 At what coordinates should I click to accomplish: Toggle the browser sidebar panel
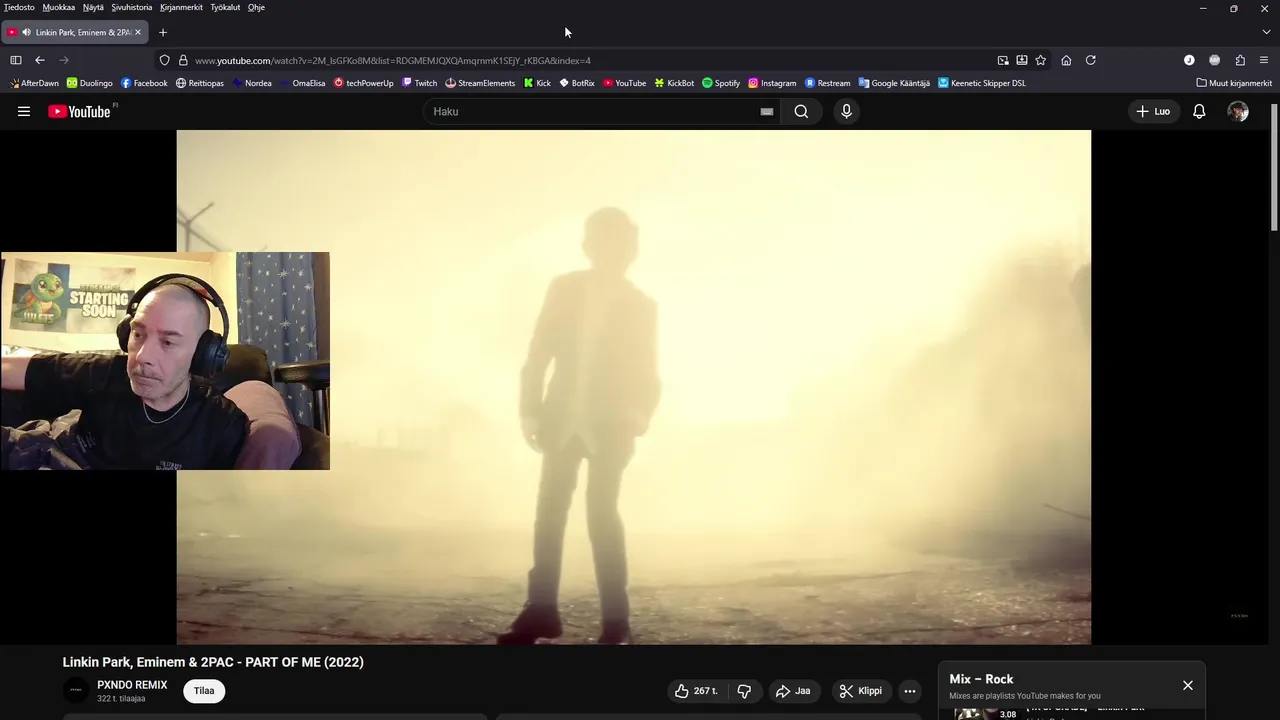click(16, 60)
